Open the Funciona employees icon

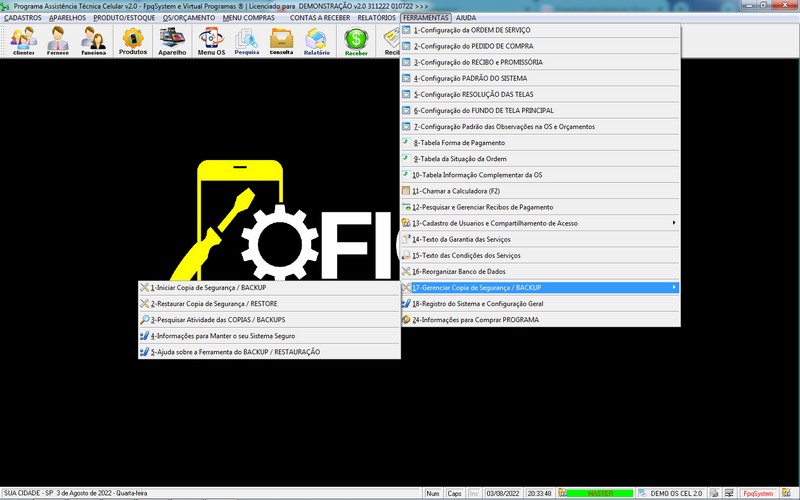coord(93,41)
